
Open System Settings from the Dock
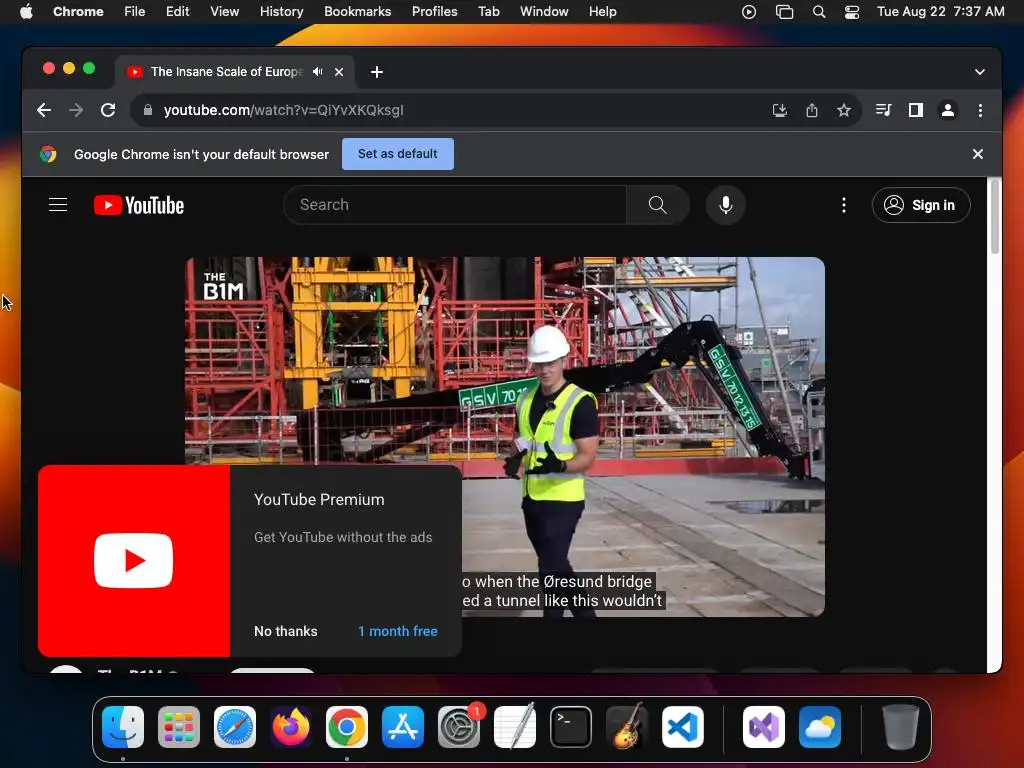[459, 727]
